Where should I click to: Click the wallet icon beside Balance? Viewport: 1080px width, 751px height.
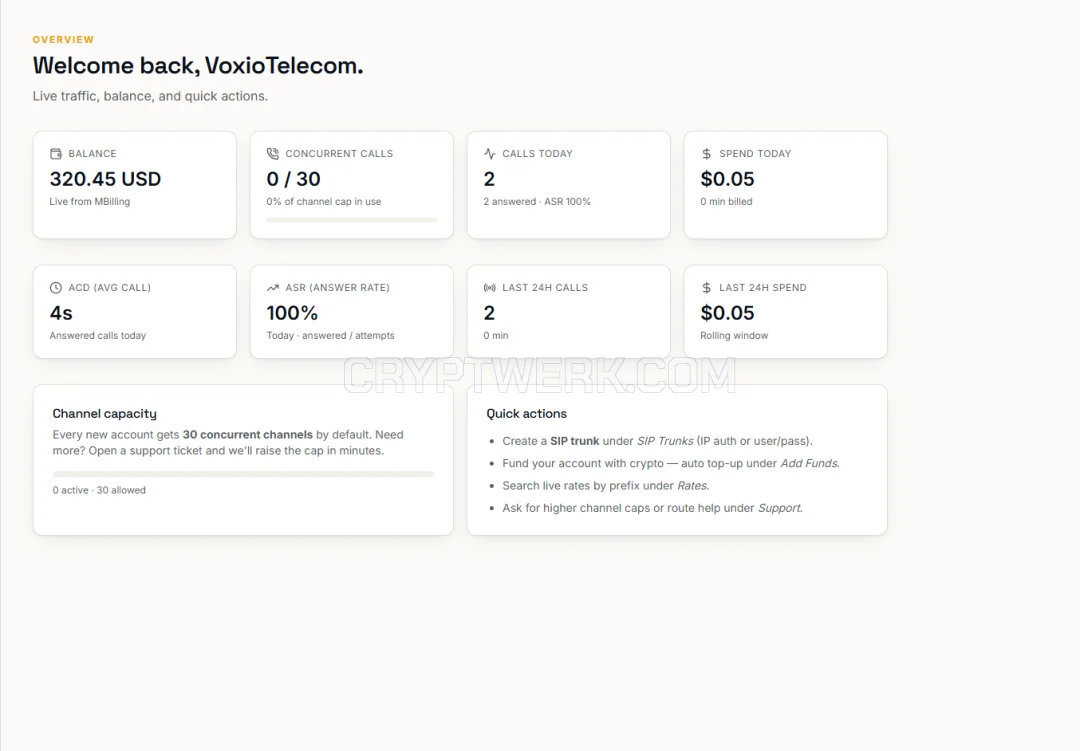pos(56,154)
